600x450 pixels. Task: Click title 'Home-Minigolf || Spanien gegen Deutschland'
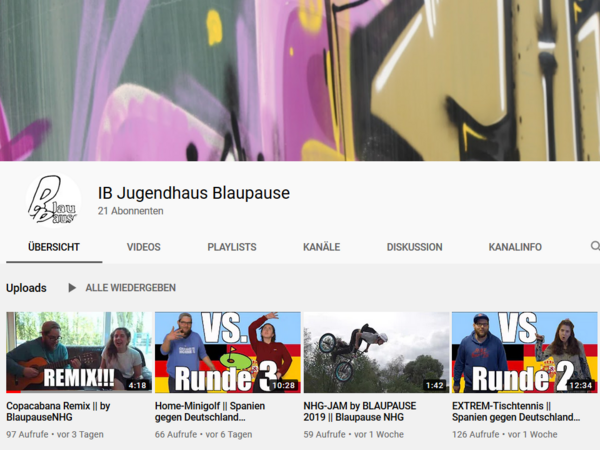pos(210,411)
